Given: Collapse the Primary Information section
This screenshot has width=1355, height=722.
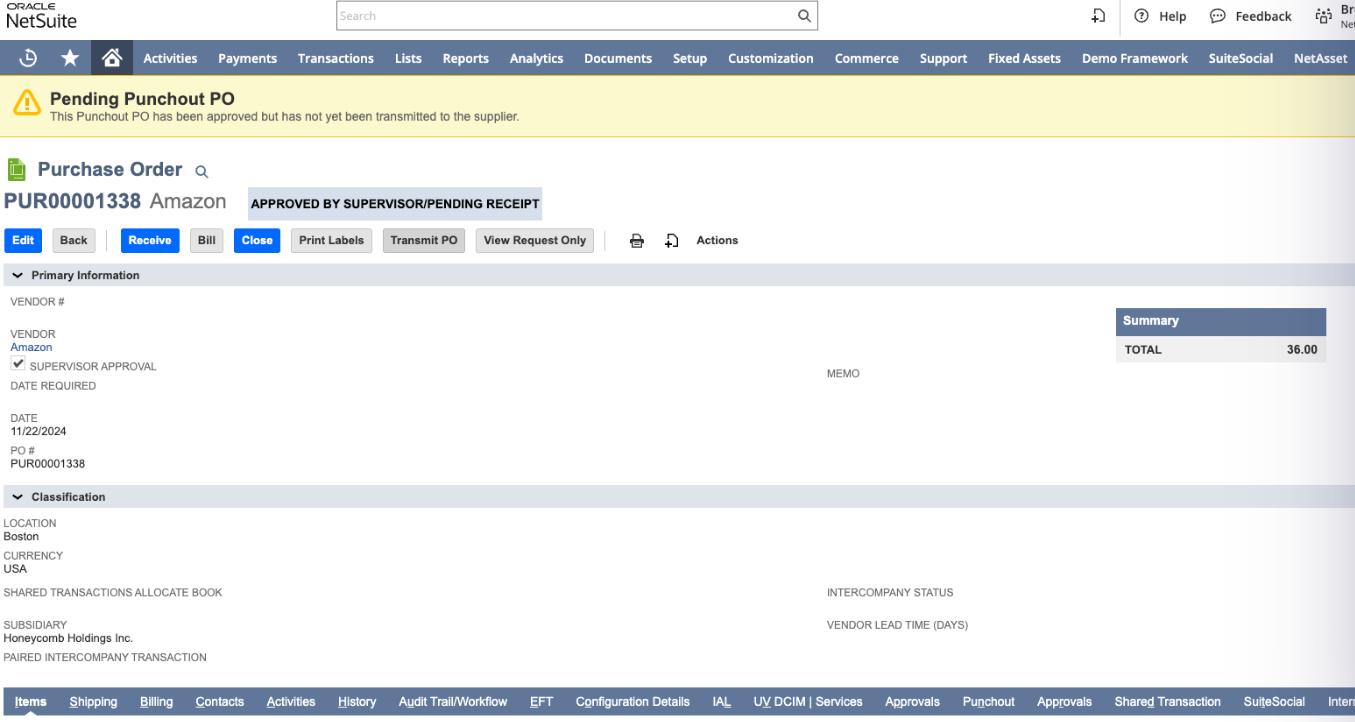Looking at the screenshot, I should pyautogui.click(x=18, y=275).
